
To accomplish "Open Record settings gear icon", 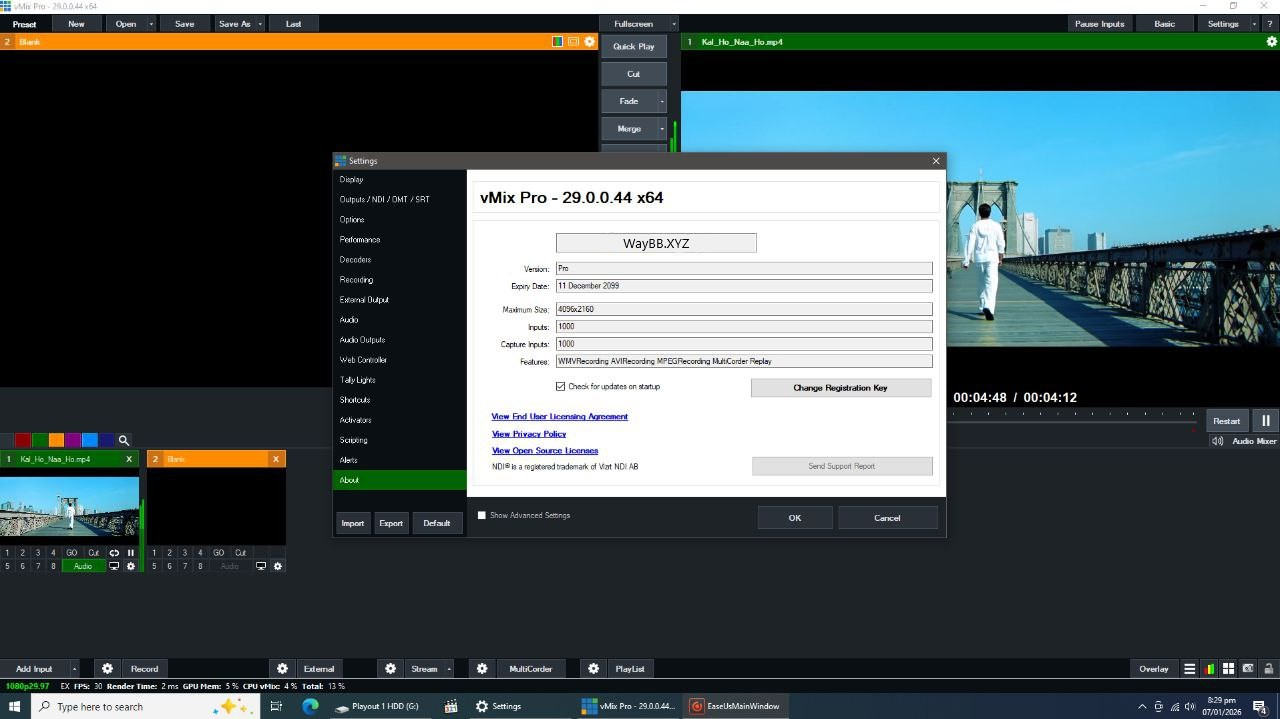I will (107, 669).
